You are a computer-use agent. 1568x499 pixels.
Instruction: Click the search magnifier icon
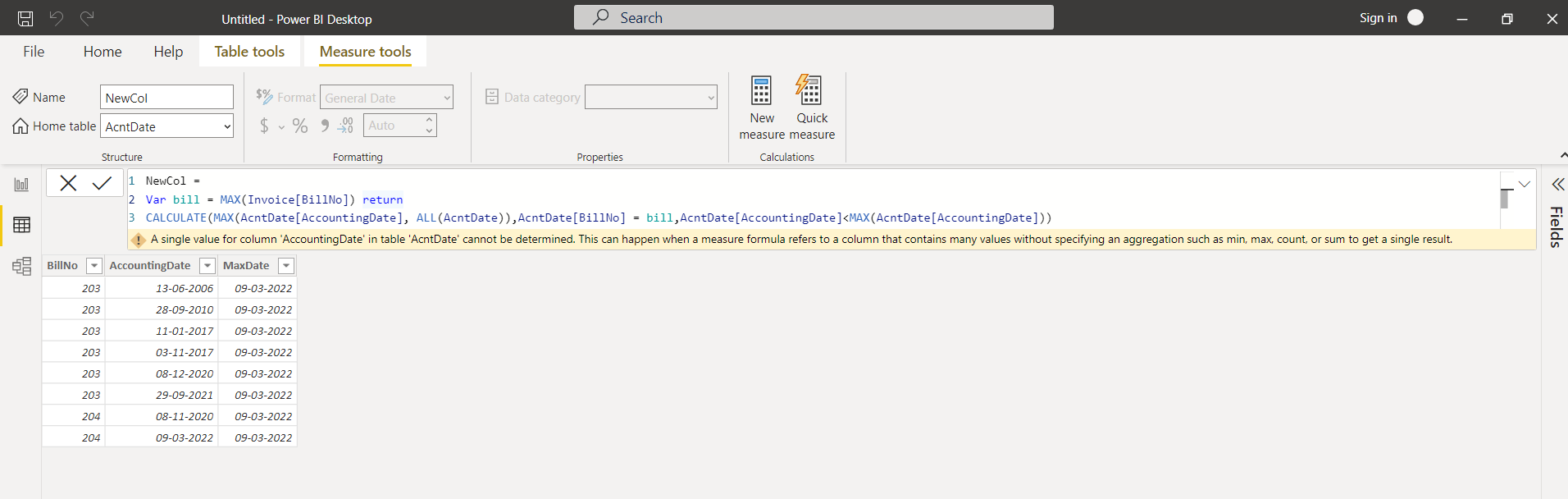click(x=601, y=17)
